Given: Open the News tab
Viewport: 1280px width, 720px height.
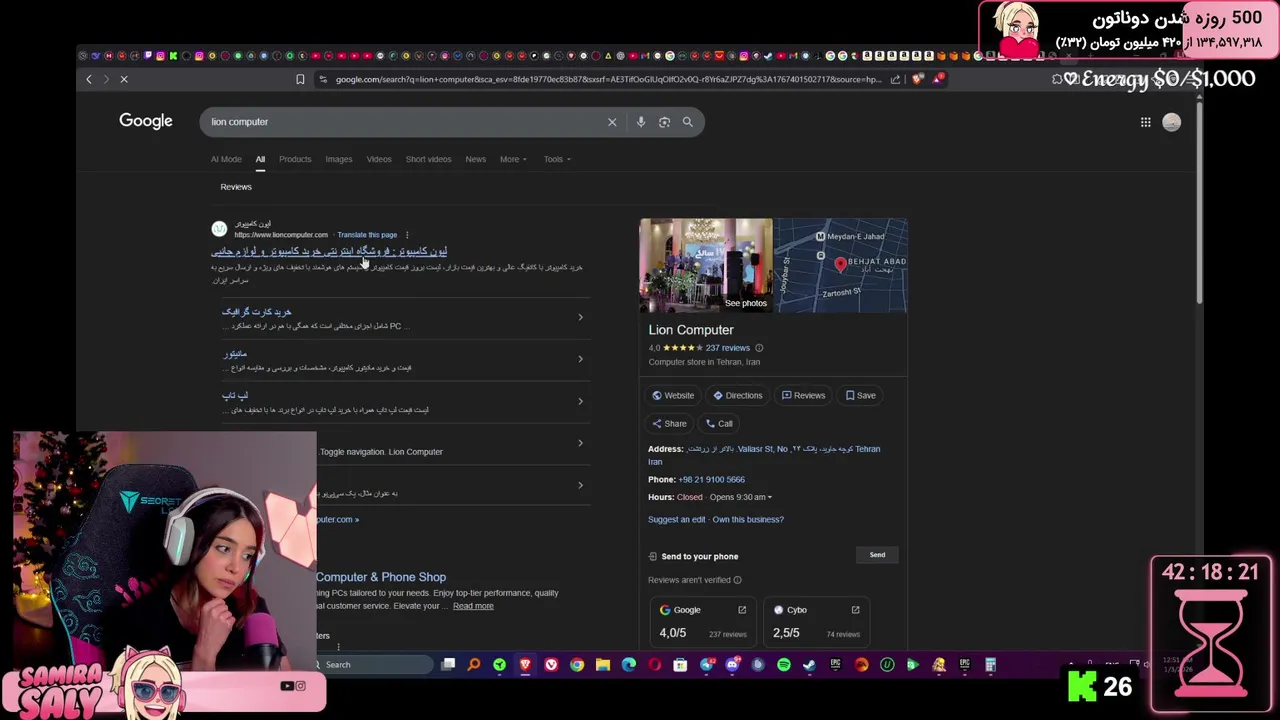Looking at the screenshot, I should coord(476,159).
